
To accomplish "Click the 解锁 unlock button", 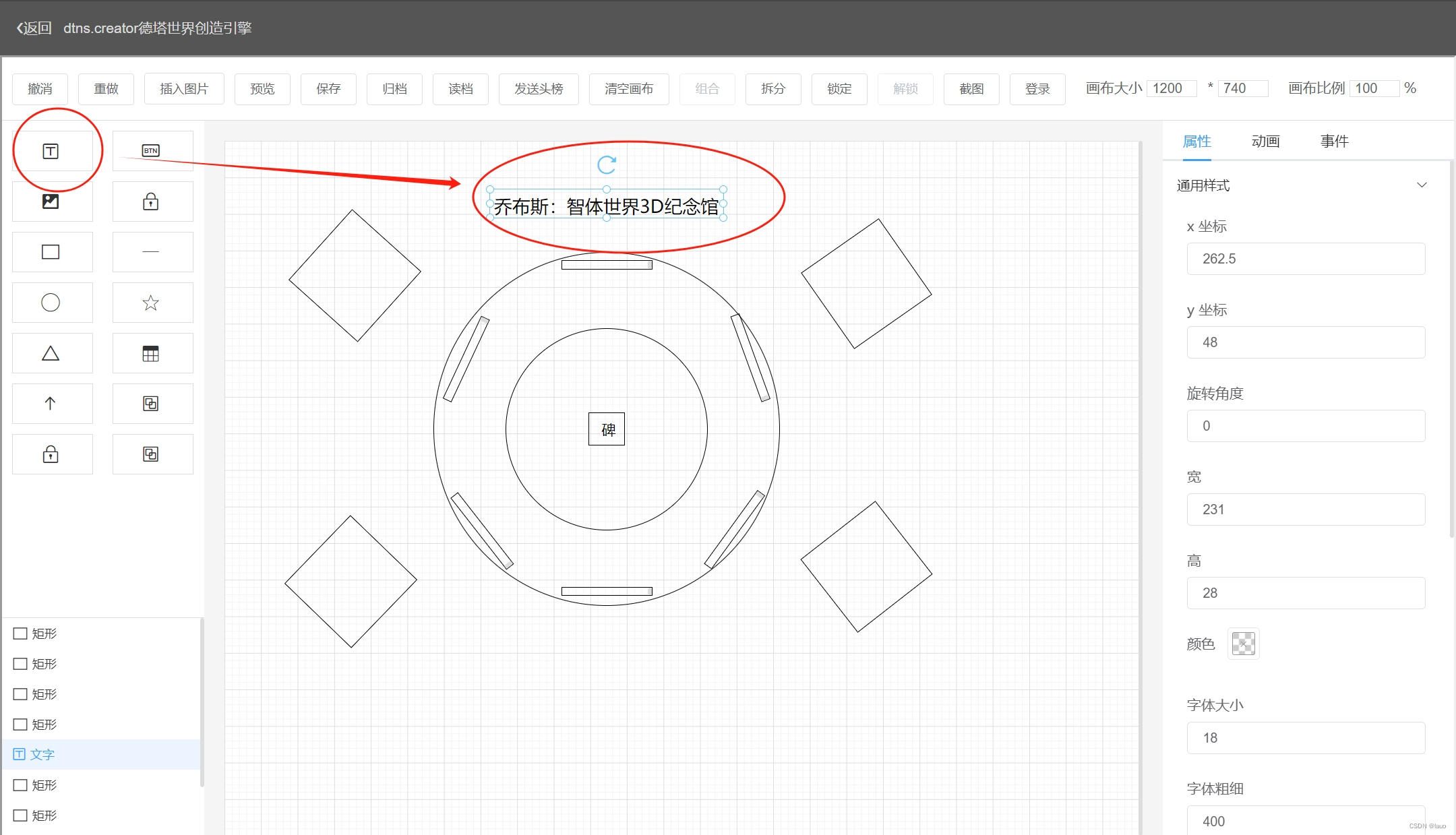I will [906, 89].
